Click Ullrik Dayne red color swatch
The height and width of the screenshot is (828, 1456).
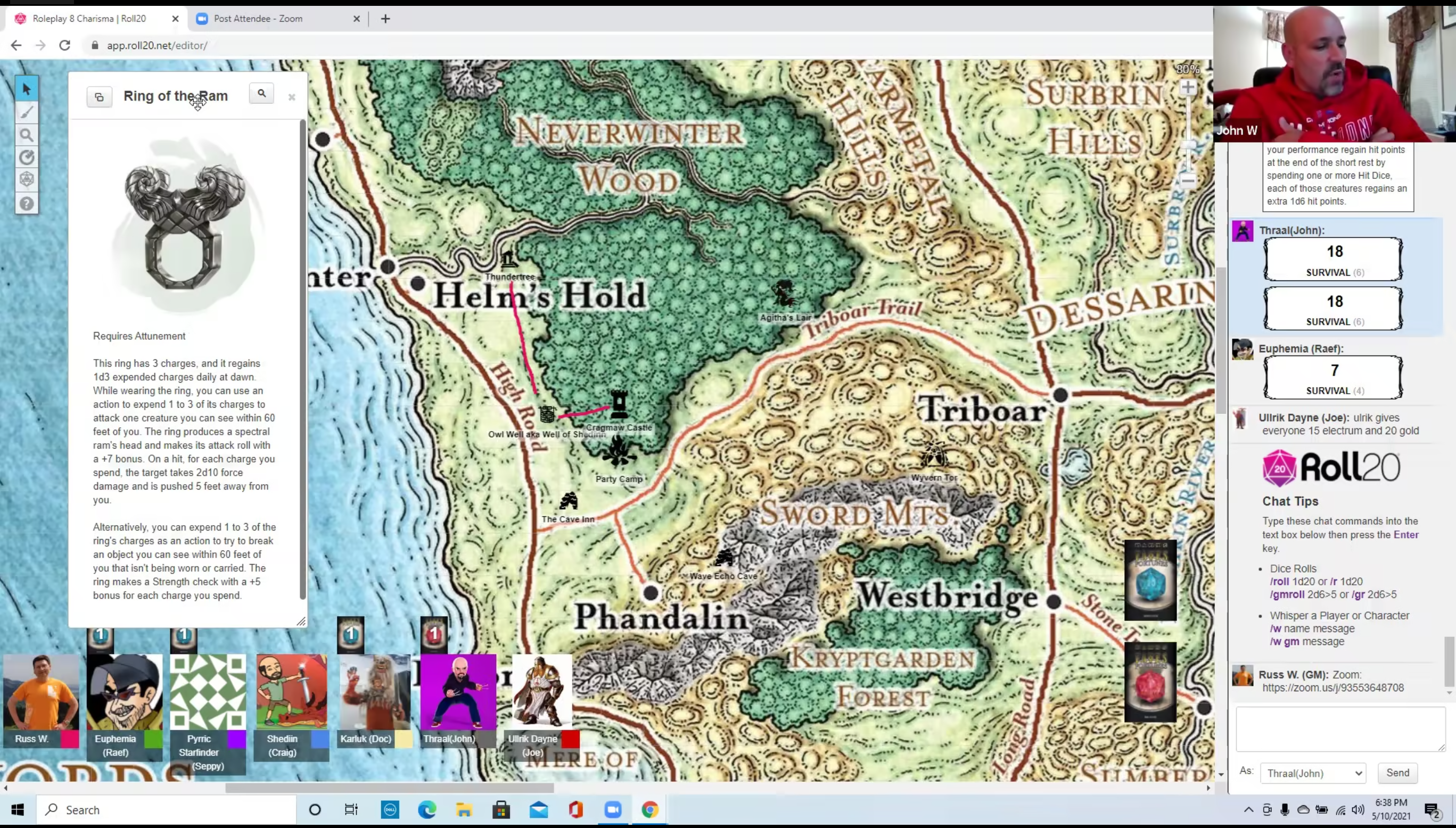point(571,739)
